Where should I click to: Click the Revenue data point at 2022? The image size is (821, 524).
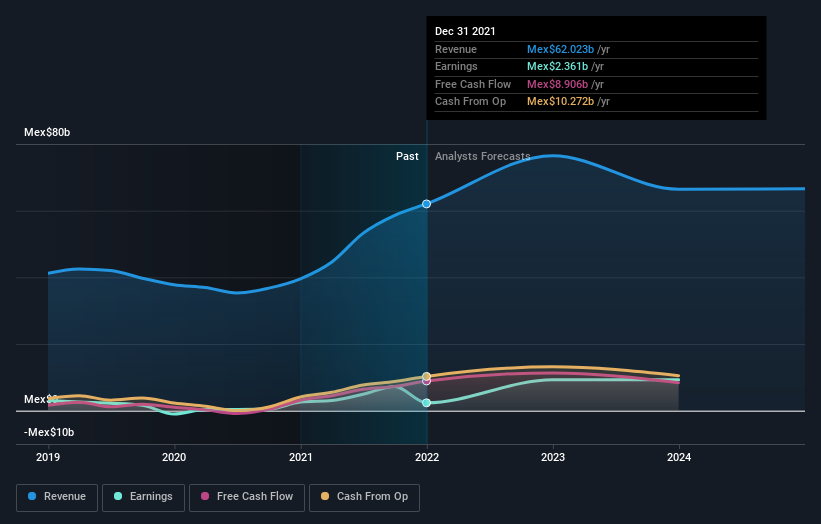[427, 204]
